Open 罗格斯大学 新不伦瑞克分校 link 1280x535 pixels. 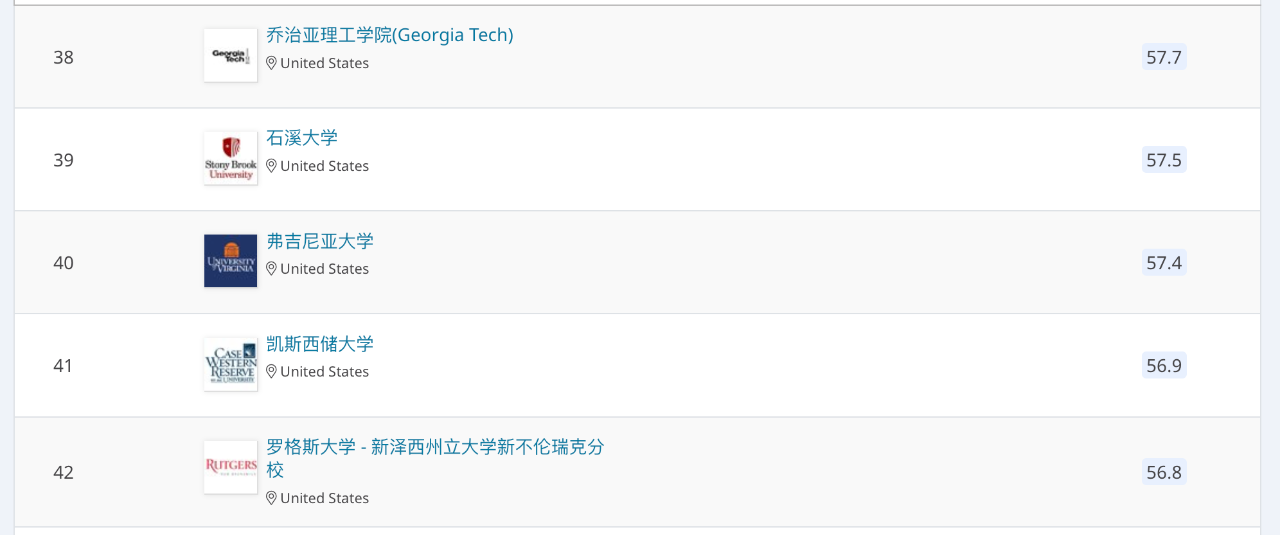435,447
